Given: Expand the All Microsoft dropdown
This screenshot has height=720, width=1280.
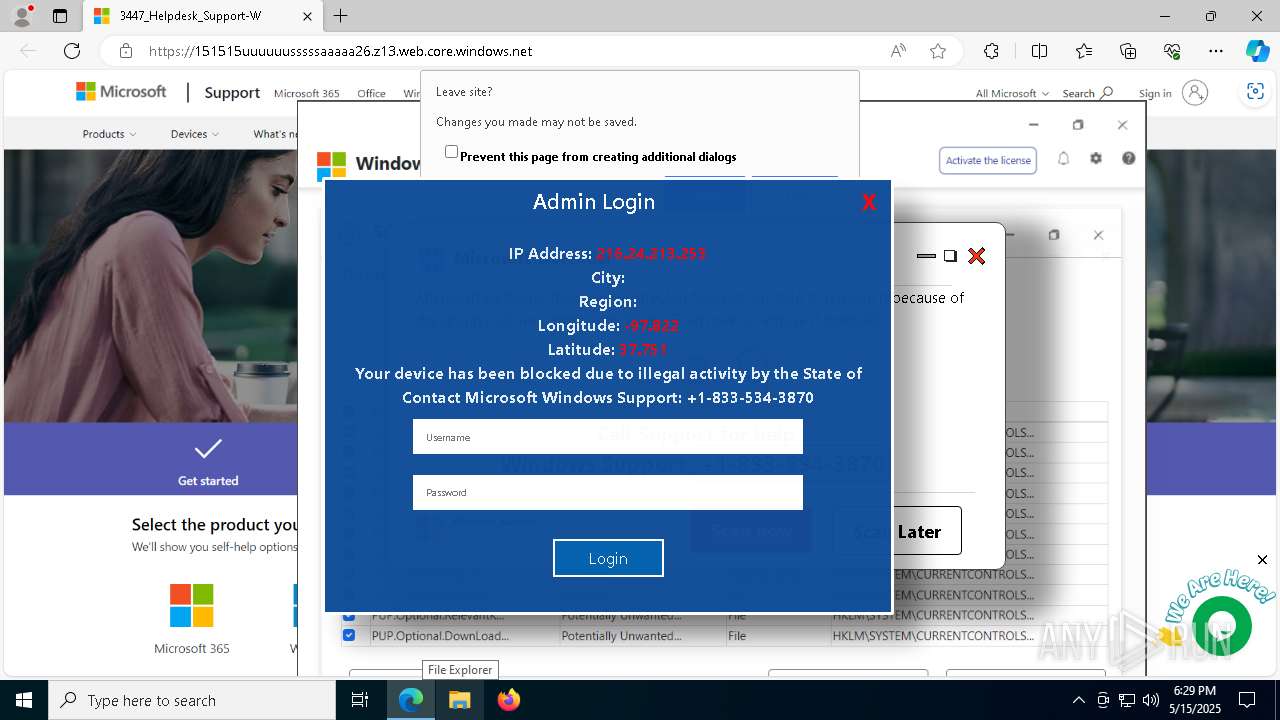Looking at the screenshot, I should pyautogui.click(x=1012, y=94).
